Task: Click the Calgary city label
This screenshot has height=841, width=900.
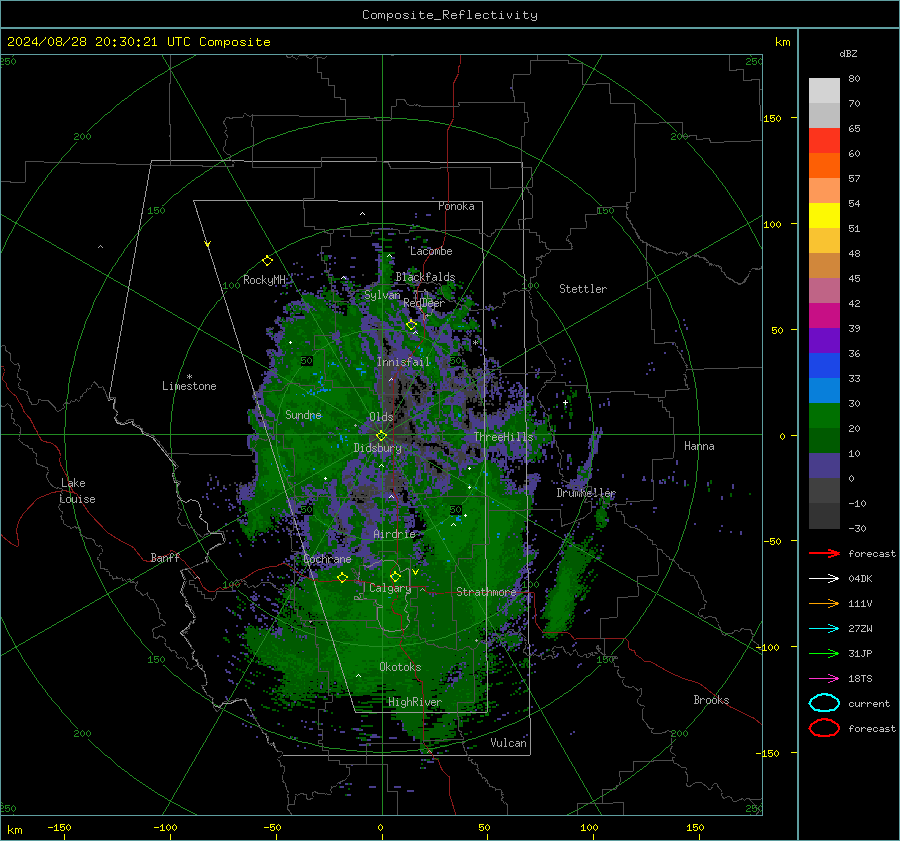Action: tap(390, 588)
